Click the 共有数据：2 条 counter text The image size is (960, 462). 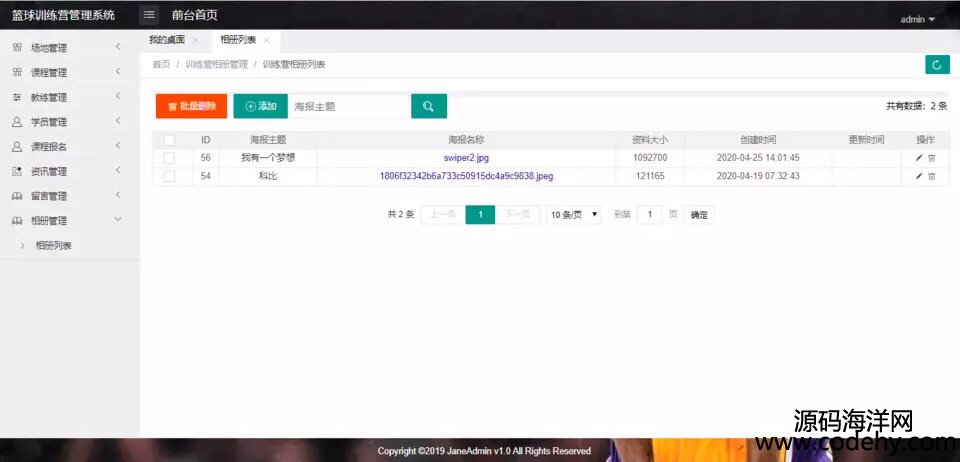917,106
